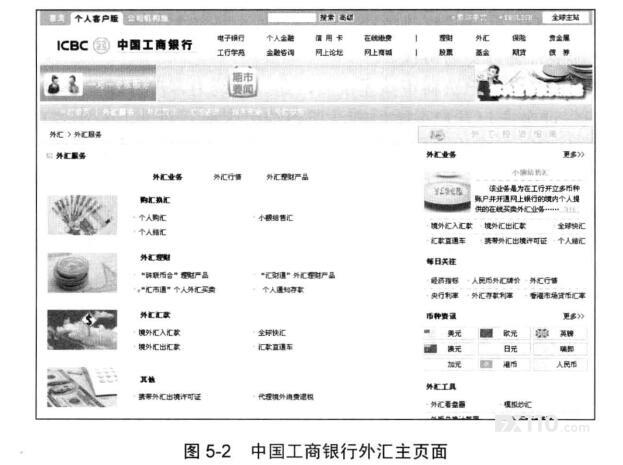Click the 澳元 flag icon

tap(430, 349)
